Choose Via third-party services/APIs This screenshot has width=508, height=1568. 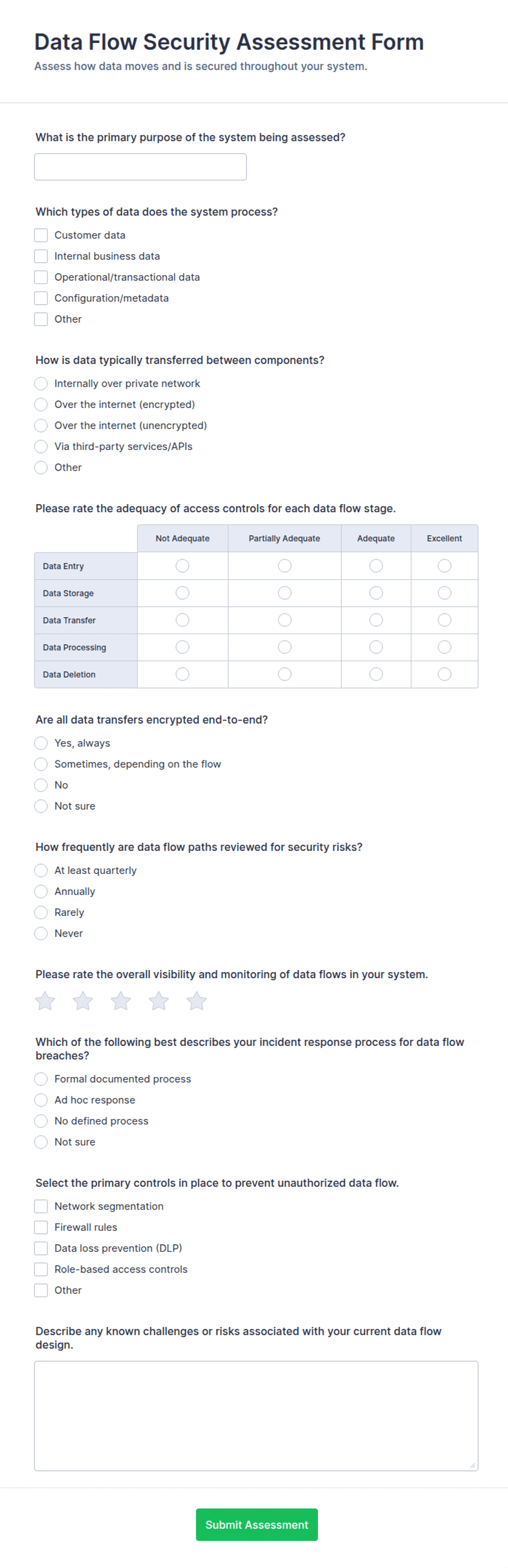41,447
